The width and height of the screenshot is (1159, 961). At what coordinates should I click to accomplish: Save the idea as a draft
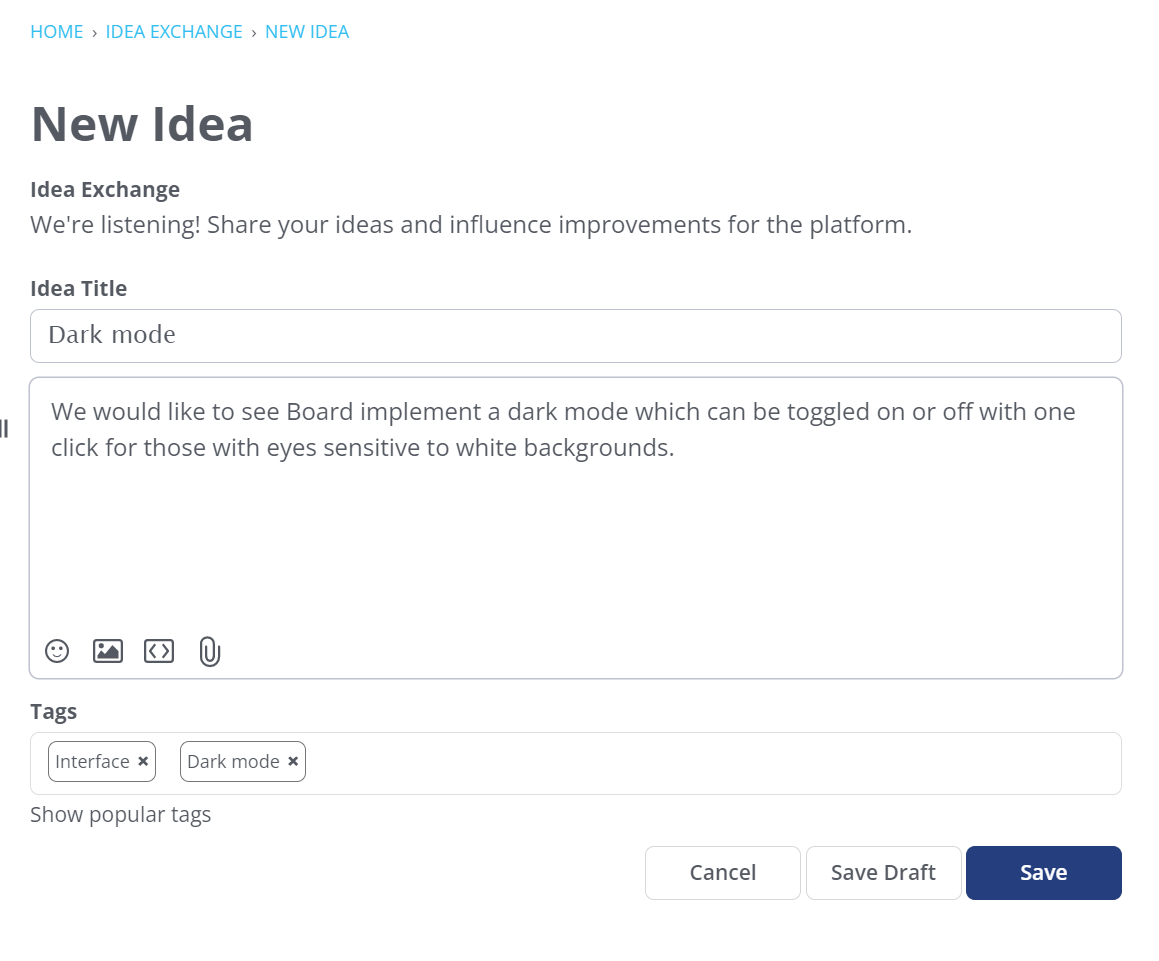coord(883,873)
